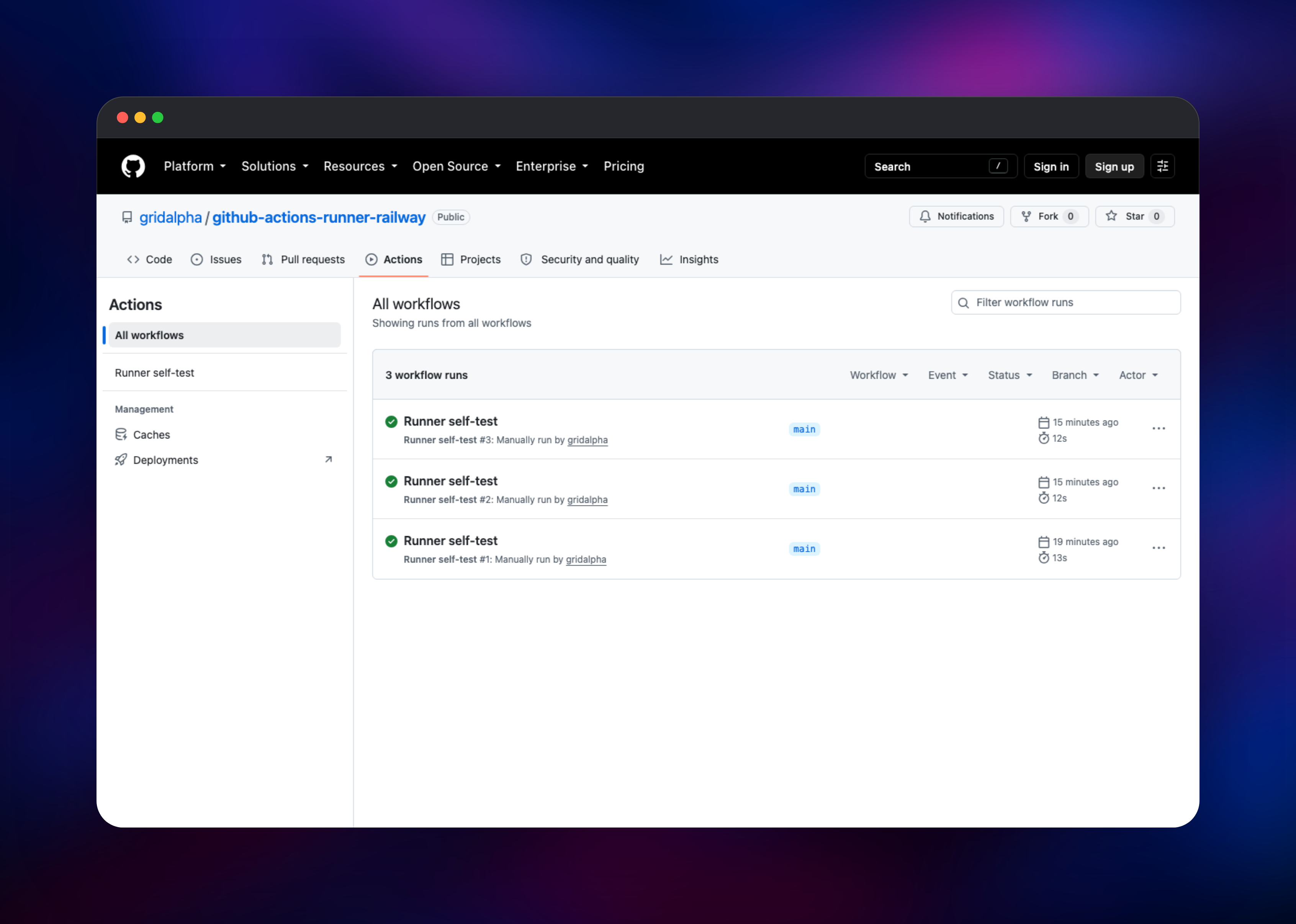Click the Notifications button
The image size is (1296, 924).
[956, 216]
